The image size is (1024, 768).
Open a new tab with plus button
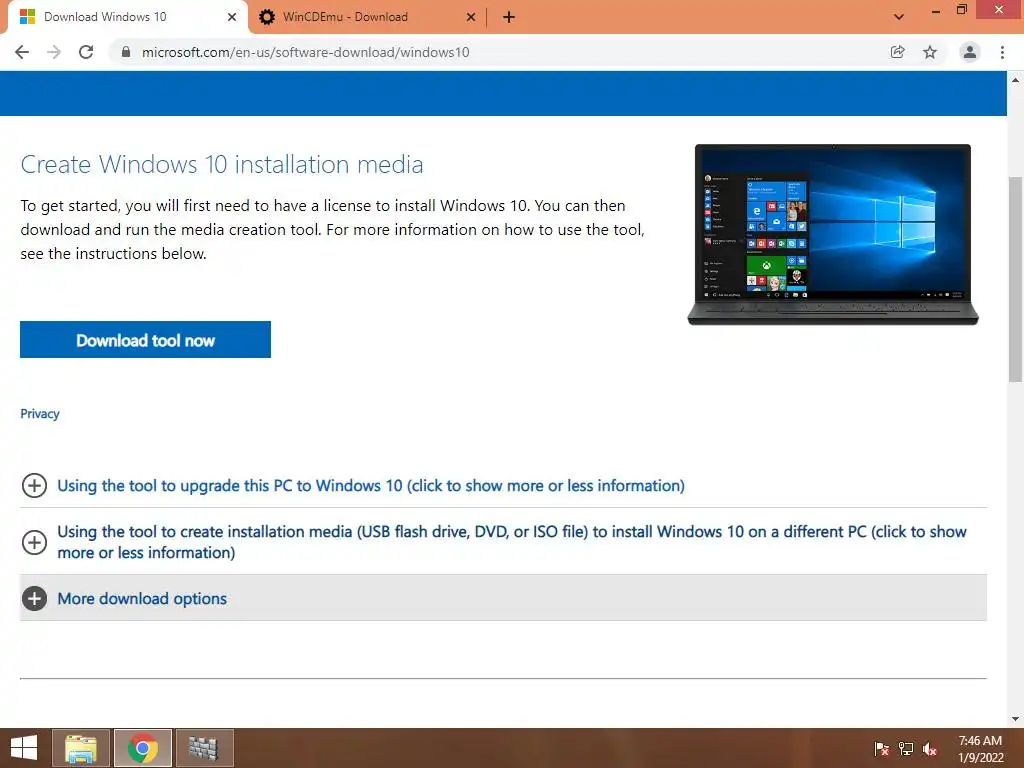coord(509,17)
